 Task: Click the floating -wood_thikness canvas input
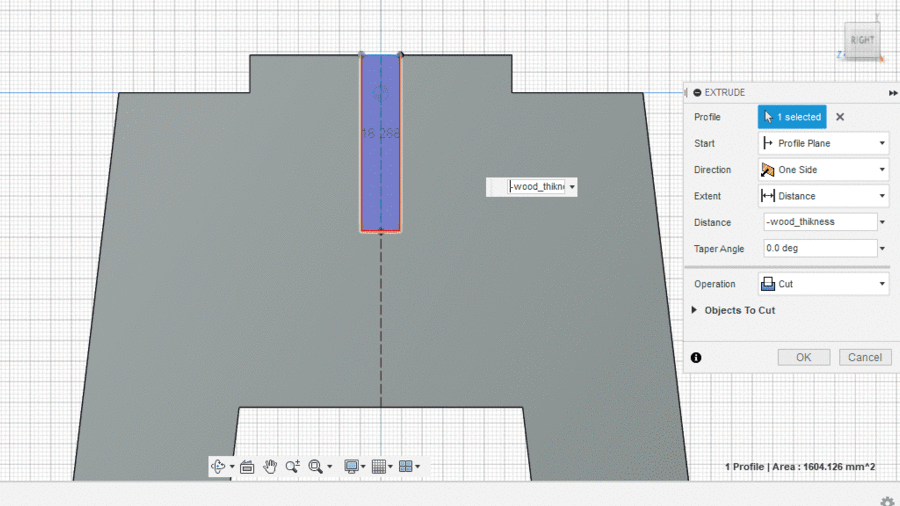pos(537,187)
